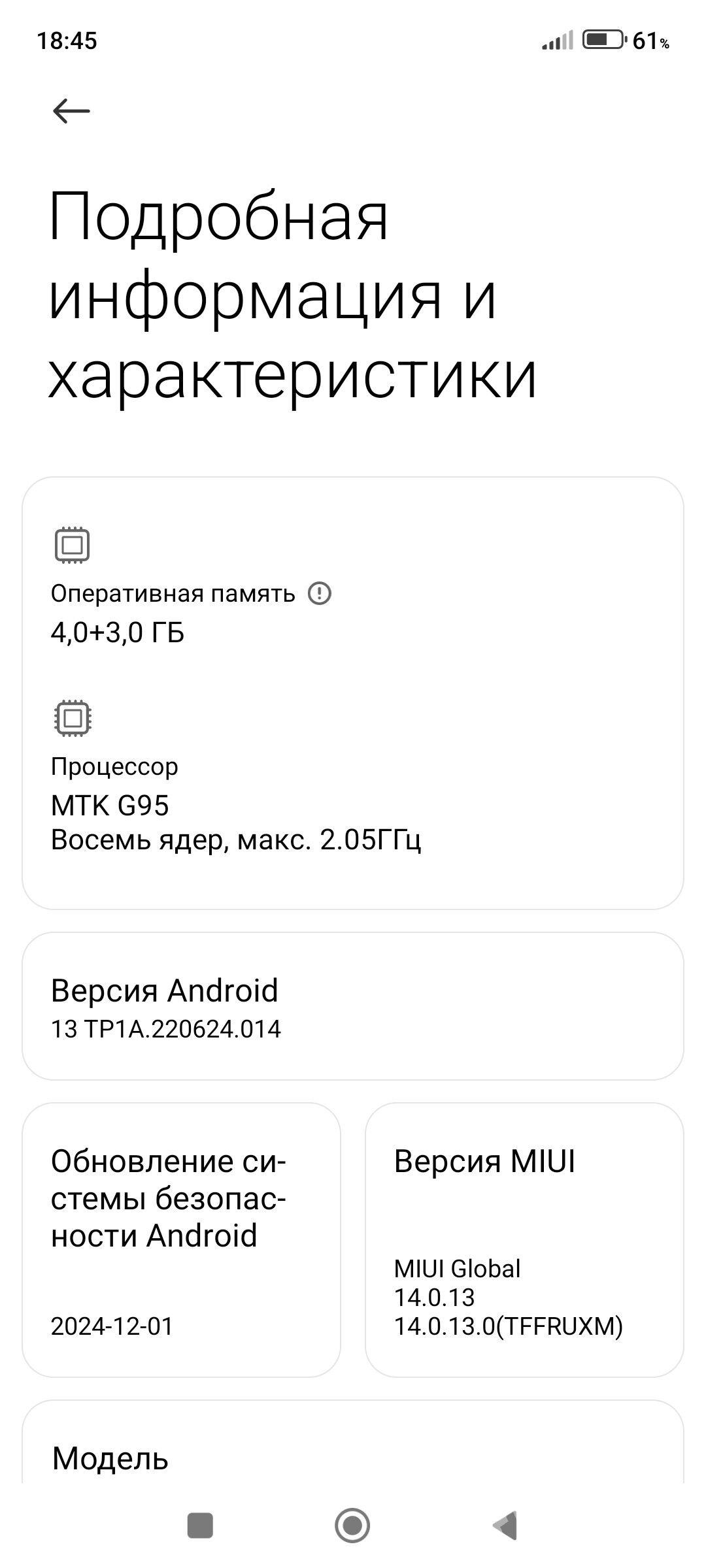The width and height of the screenshot is (706, 1568).
Task: Tap the memory chip icon above Оперативная память
Action: click(x=72, y=545)
